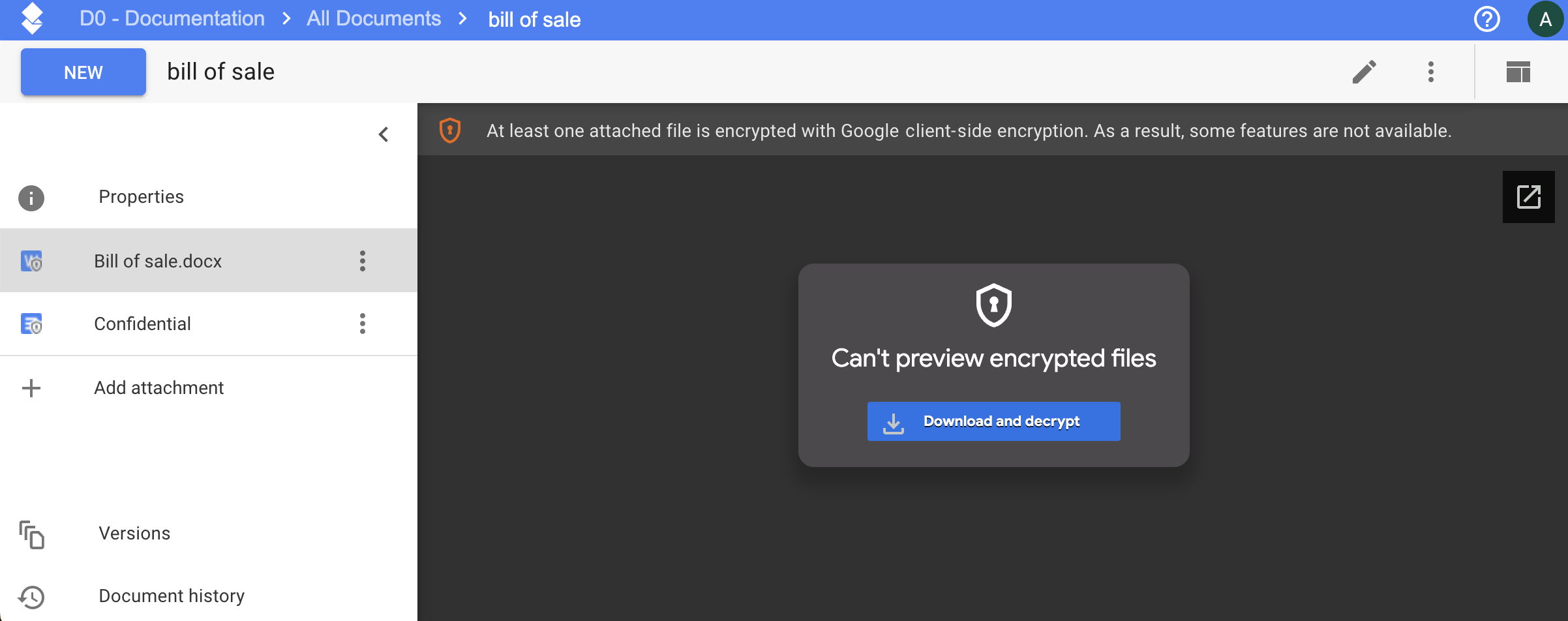Click the Document AI Warehouse logo icon
Image resolution: width=1568 pixels, height=621 pixels.
pos(32,18)
